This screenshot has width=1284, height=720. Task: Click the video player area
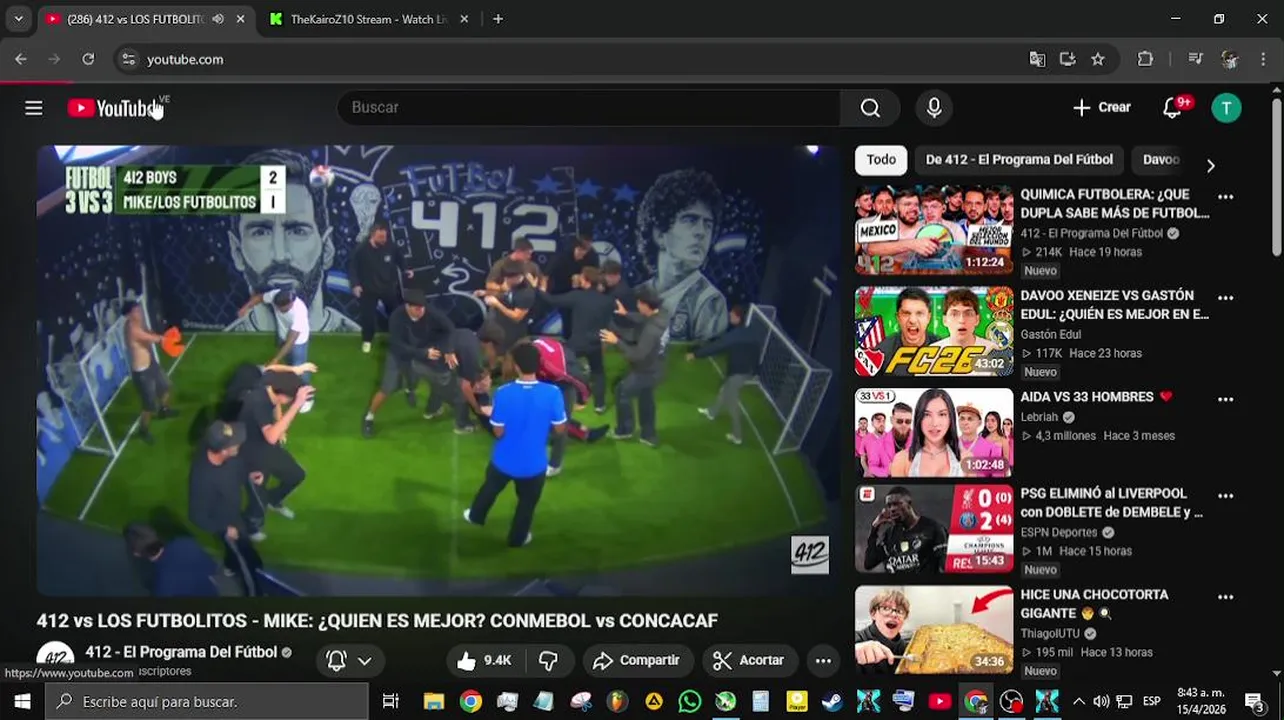[438, 370]
